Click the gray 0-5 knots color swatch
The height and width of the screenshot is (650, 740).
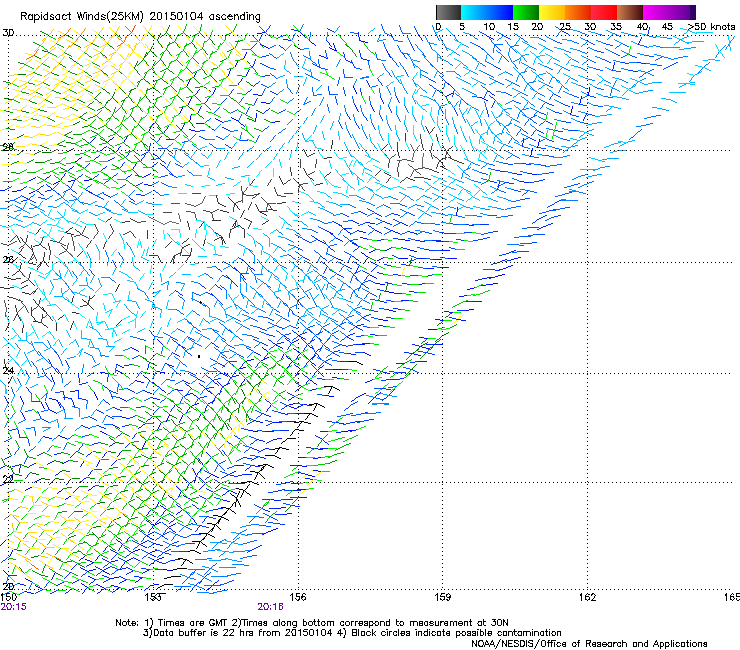click(448, 12)
